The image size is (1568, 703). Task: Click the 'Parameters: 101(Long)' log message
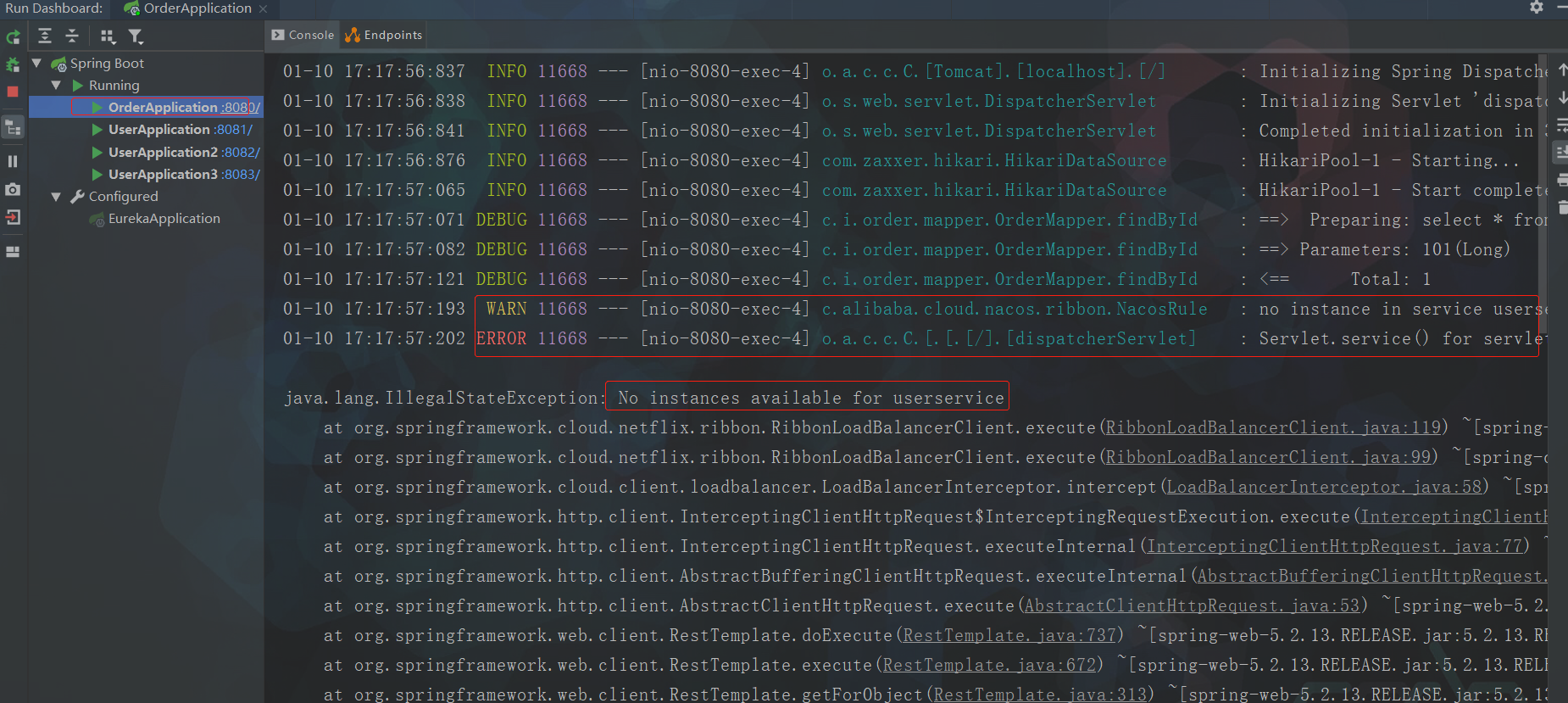click(x=1404, y=249)
